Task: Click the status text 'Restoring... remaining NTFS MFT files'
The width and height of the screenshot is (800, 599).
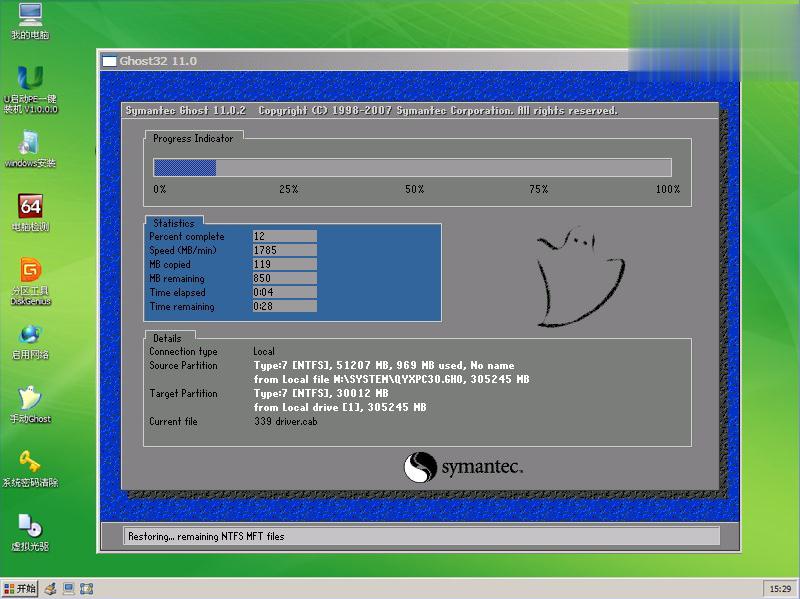Action: (206, 536)
